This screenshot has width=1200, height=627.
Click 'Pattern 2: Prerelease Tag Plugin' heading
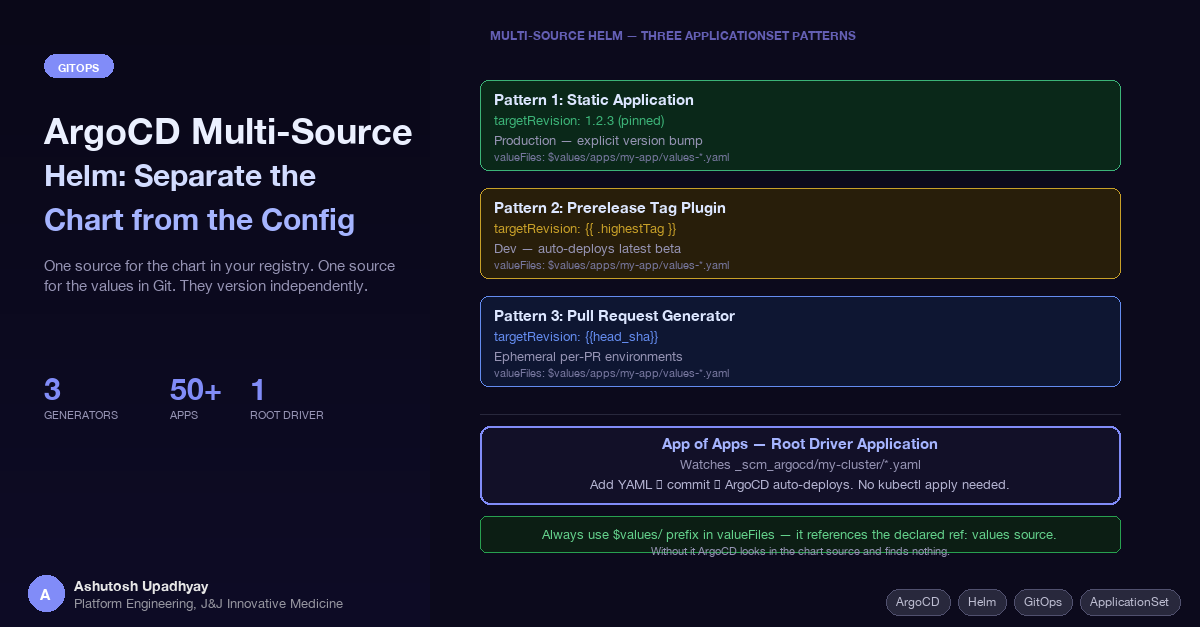[x=610, y=208]
